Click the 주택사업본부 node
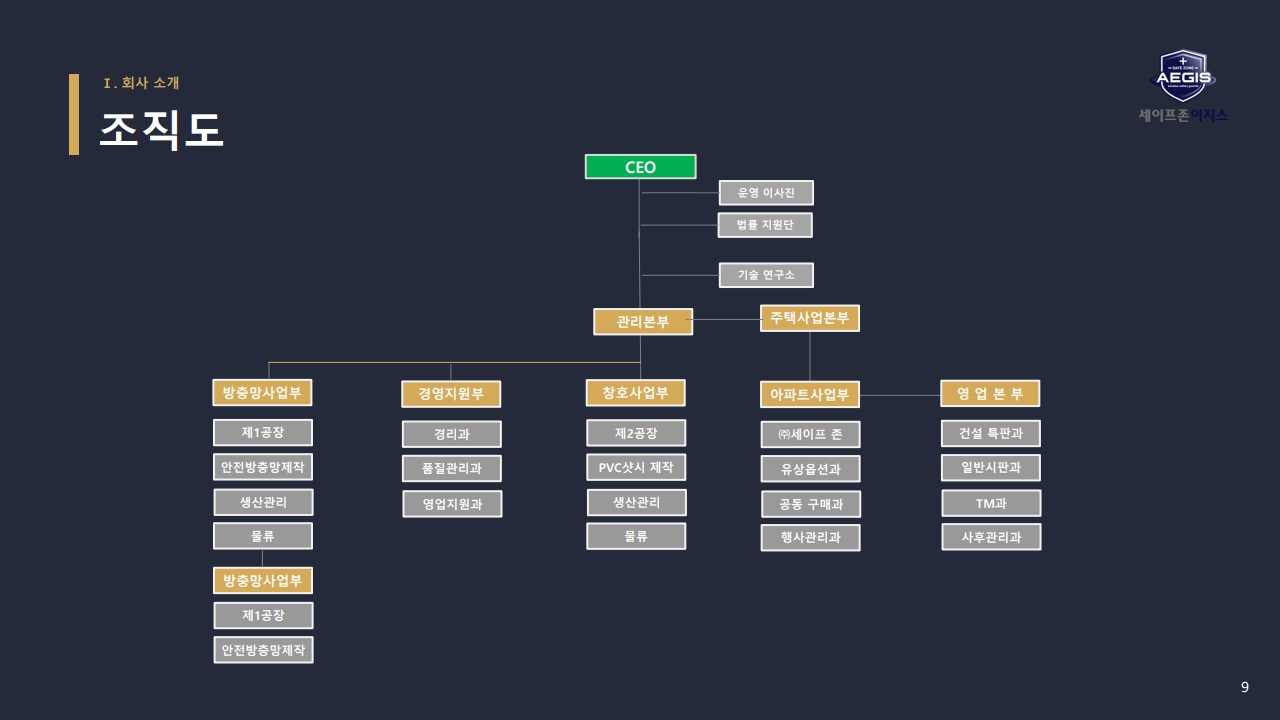 coord(810,318)
